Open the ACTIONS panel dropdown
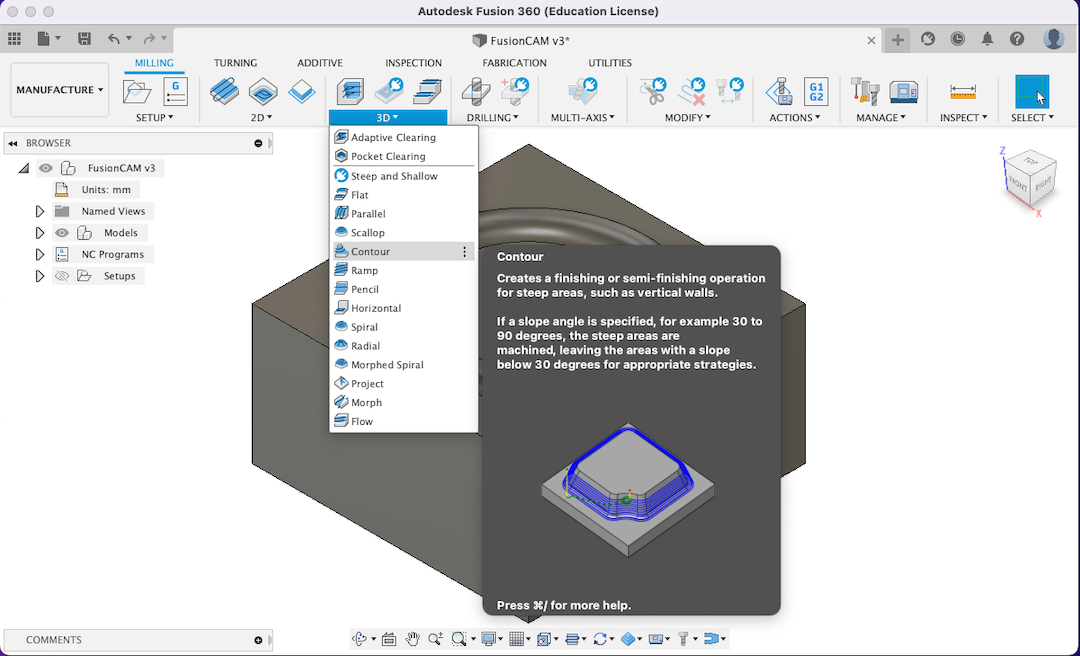The height and width of the screenshot is (656, 1080). (795, 118)
